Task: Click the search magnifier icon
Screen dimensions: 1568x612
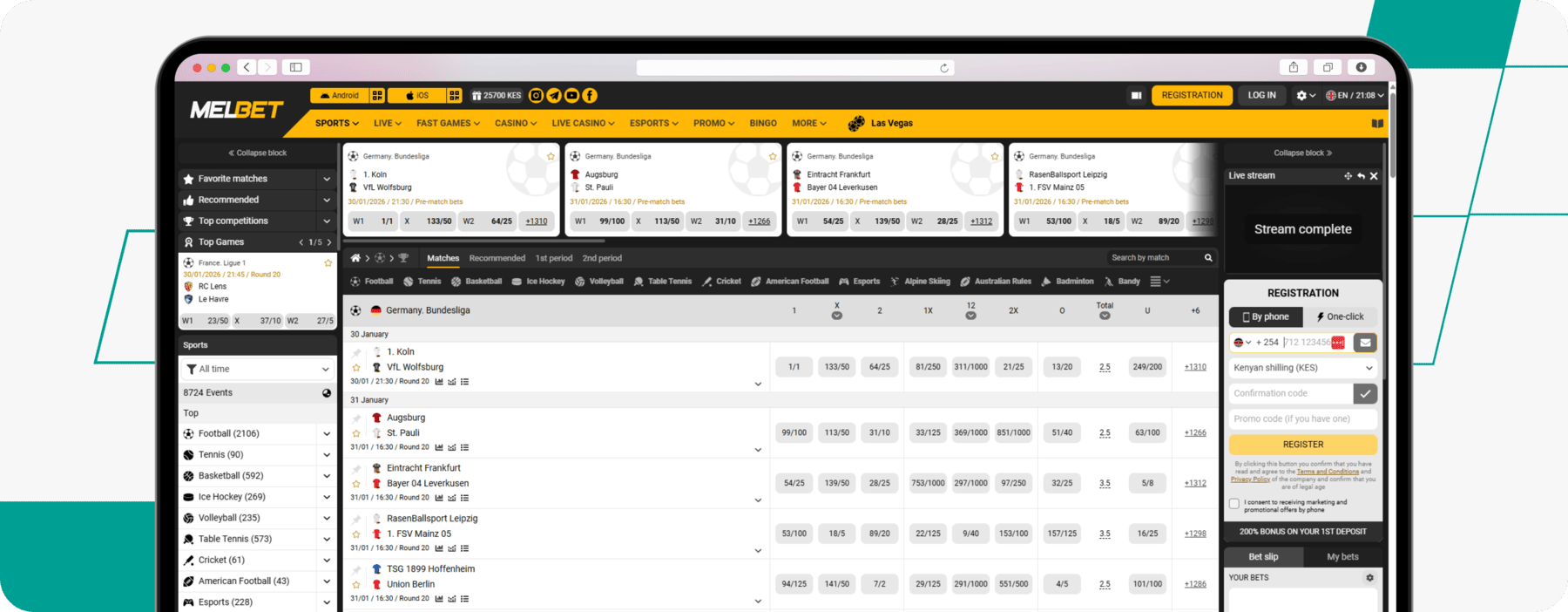Action: click(x=1208, y=258)
